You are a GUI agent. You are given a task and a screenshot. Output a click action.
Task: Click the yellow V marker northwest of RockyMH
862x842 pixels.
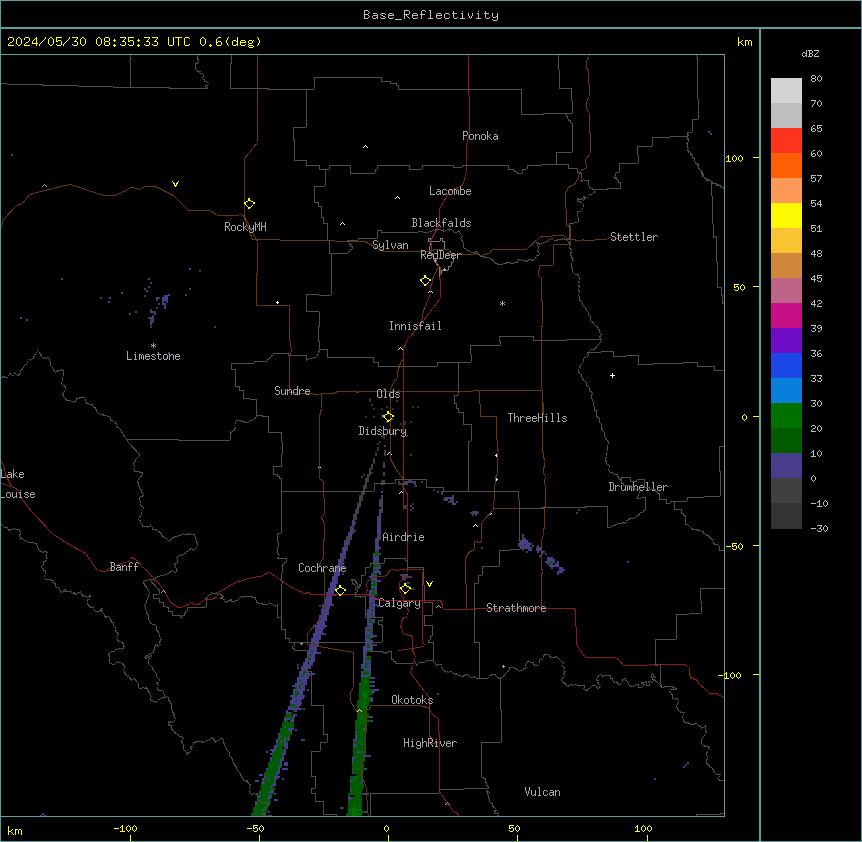[175, 184]
